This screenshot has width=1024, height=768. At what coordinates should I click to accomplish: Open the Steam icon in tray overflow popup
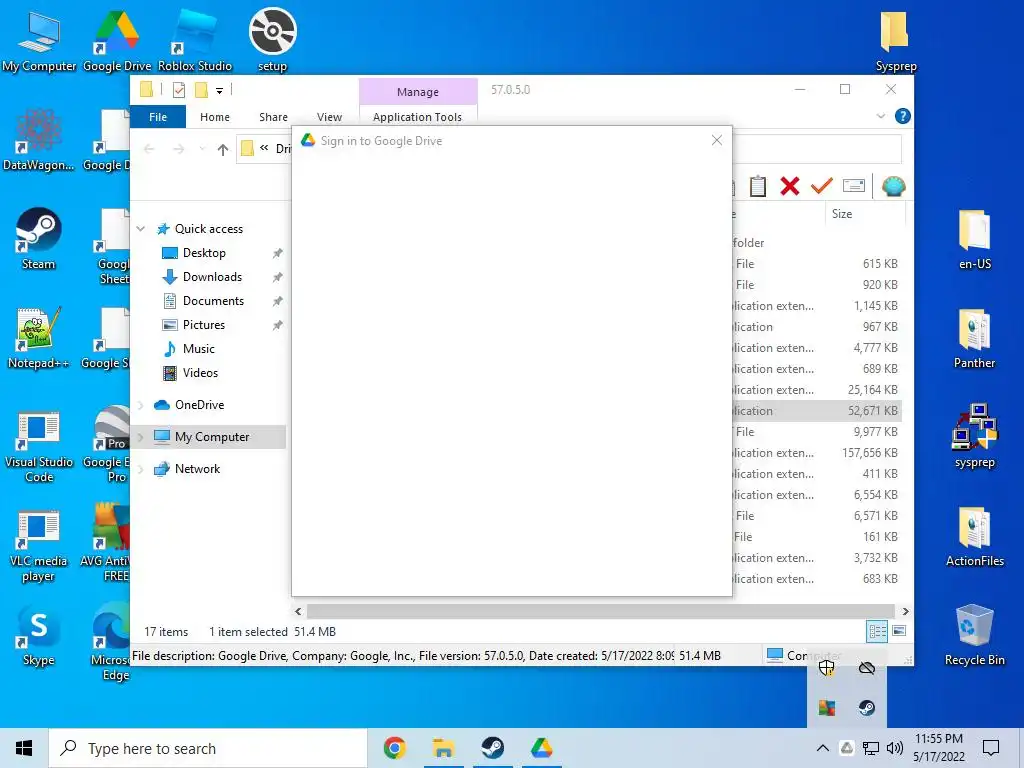pyautogui.click(x=867, y=707)
